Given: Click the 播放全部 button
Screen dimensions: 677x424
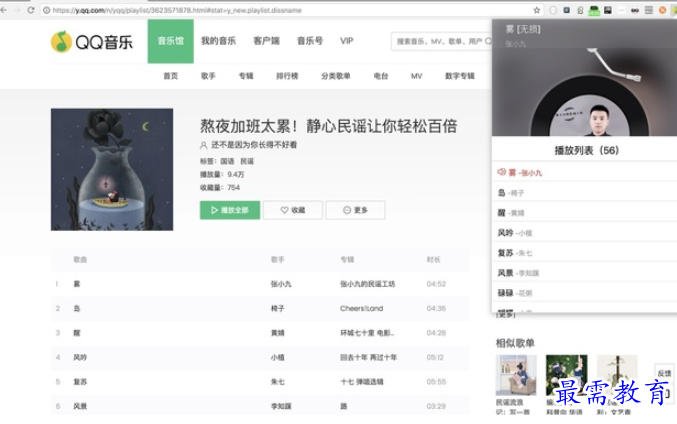Looking at the screenshot, I should tap(230, 210).
